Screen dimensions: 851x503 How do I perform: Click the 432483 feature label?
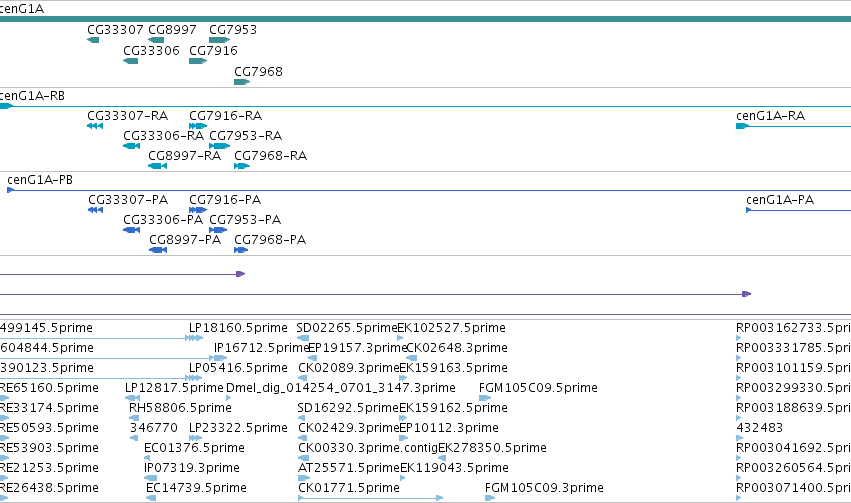point(759,428)
